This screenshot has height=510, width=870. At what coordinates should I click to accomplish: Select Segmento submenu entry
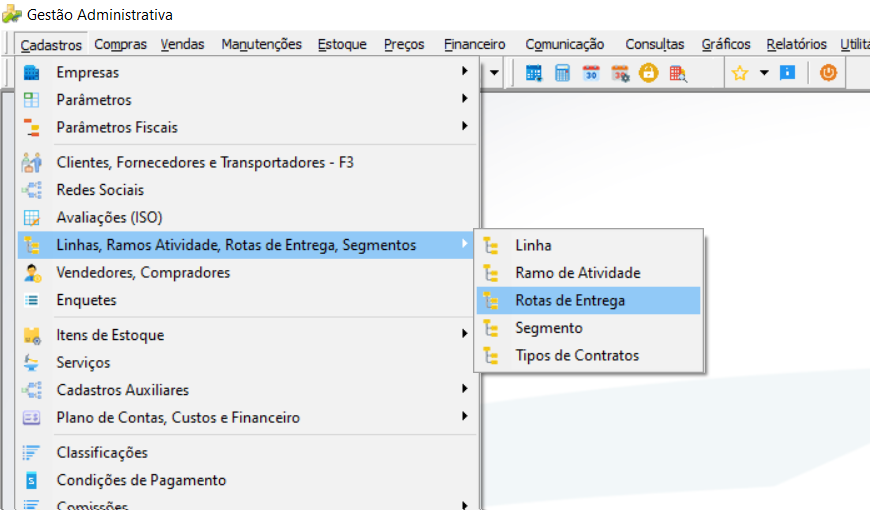click(589, 328)
